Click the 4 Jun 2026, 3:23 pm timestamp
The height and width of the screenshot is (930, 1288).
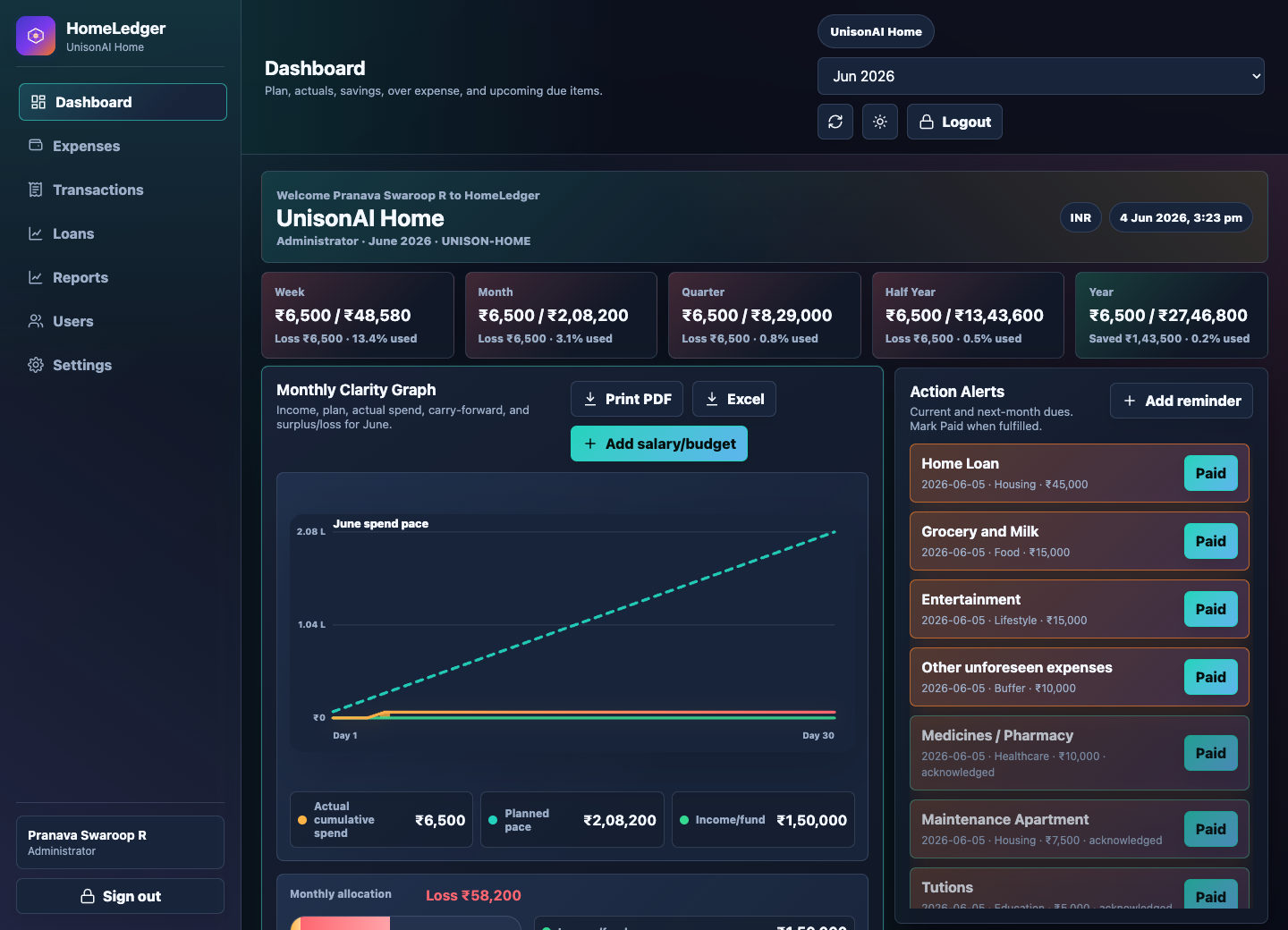1181,217
